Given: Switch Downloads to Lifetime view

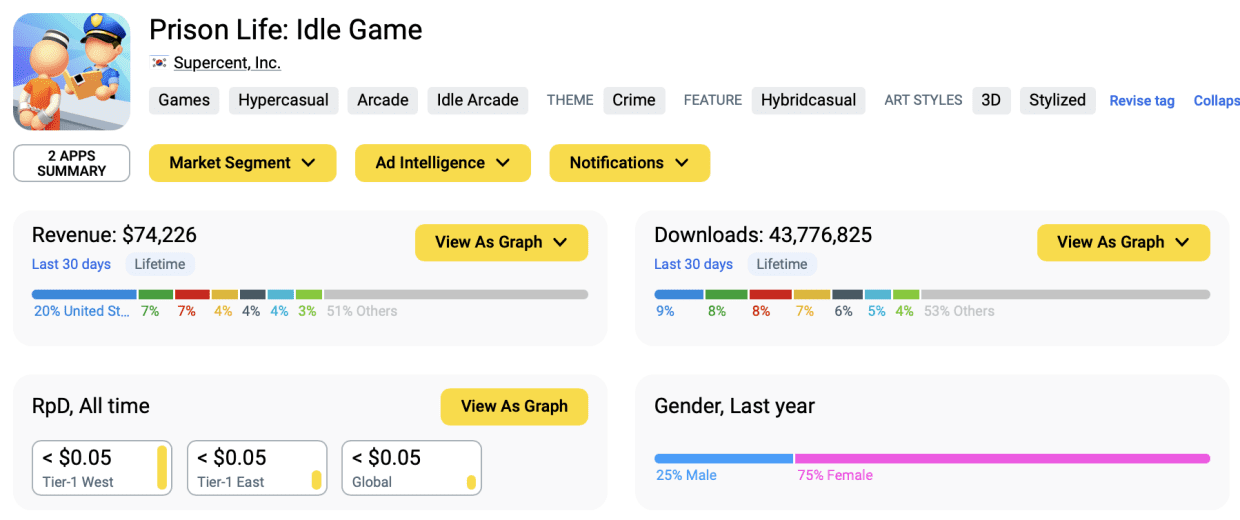Looking at the screenshot, I should (x=782, y=264).
